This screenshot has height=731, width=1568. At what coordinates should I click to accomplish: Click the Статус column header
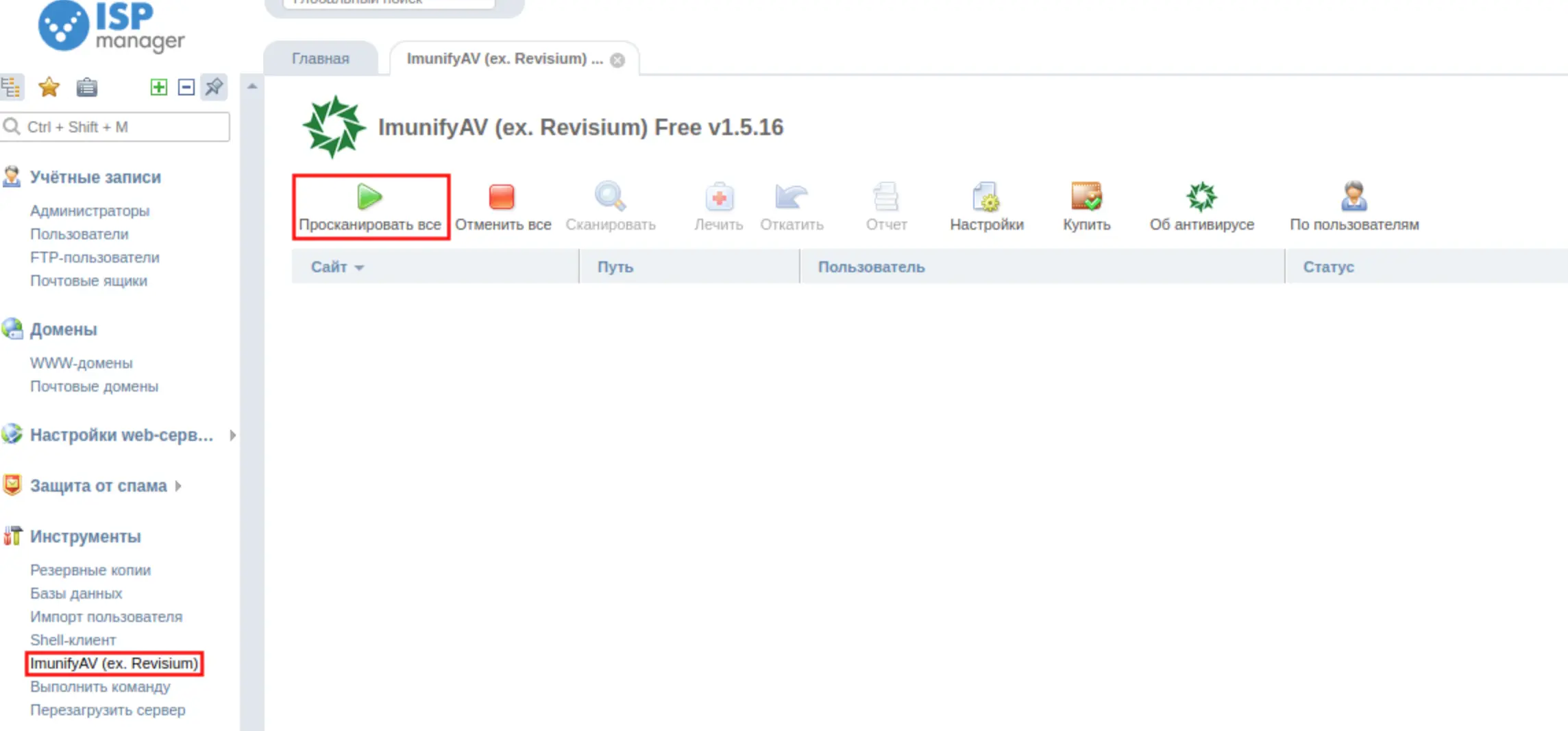tap(1427, 267)
